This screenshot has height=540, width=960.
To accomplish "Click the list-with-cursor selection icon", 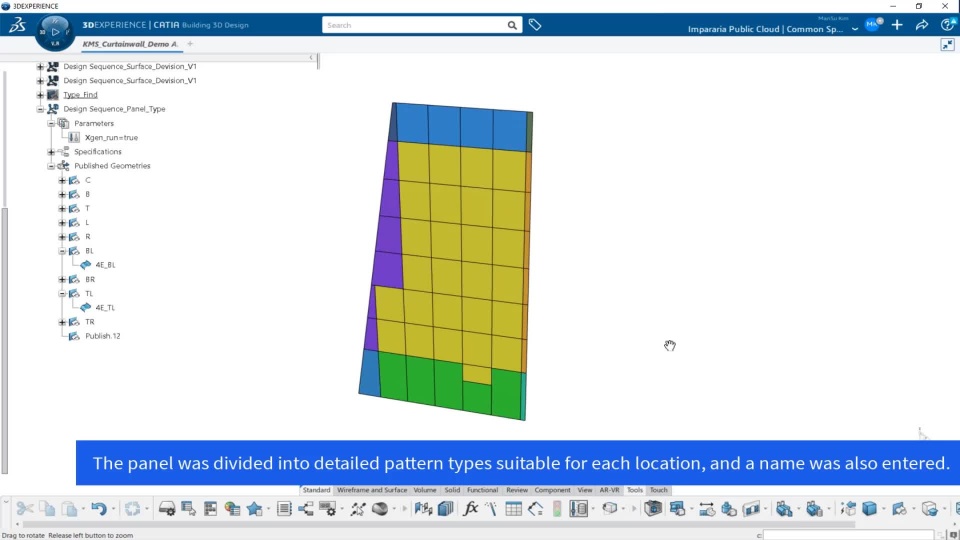I will [x=189, y=508].
